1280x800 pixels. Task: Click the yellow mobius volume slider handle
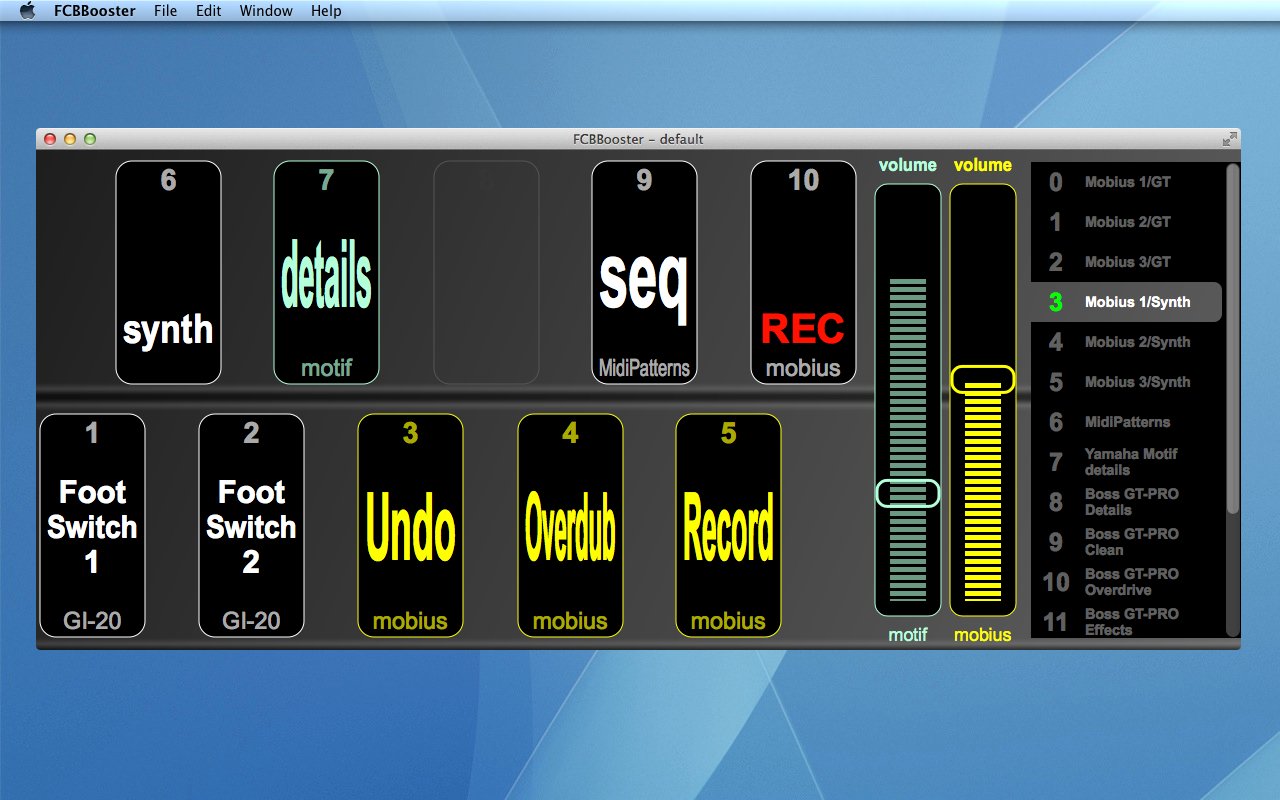click(x=983, y=379)
